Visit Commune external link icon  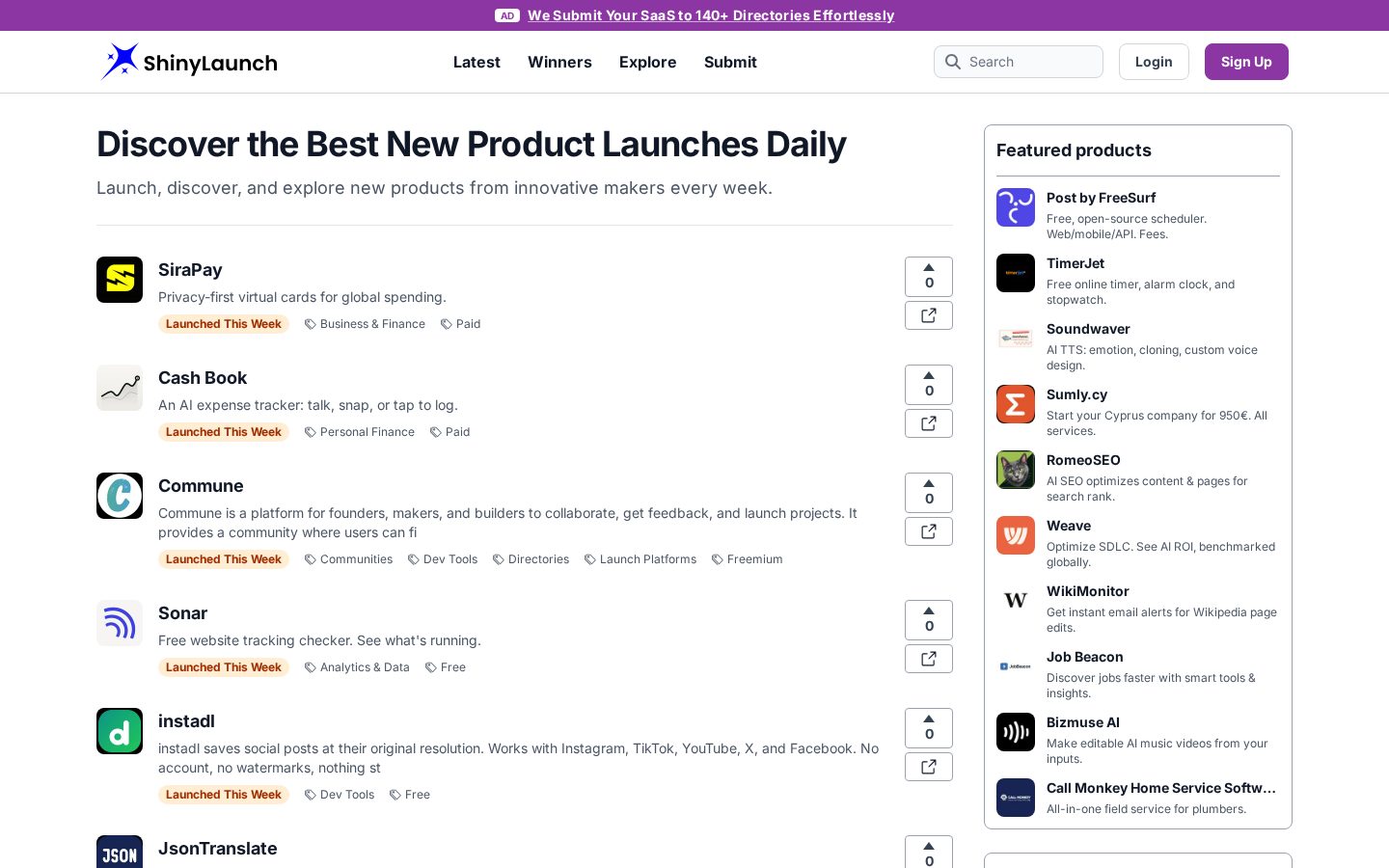[x=929, y=531]
